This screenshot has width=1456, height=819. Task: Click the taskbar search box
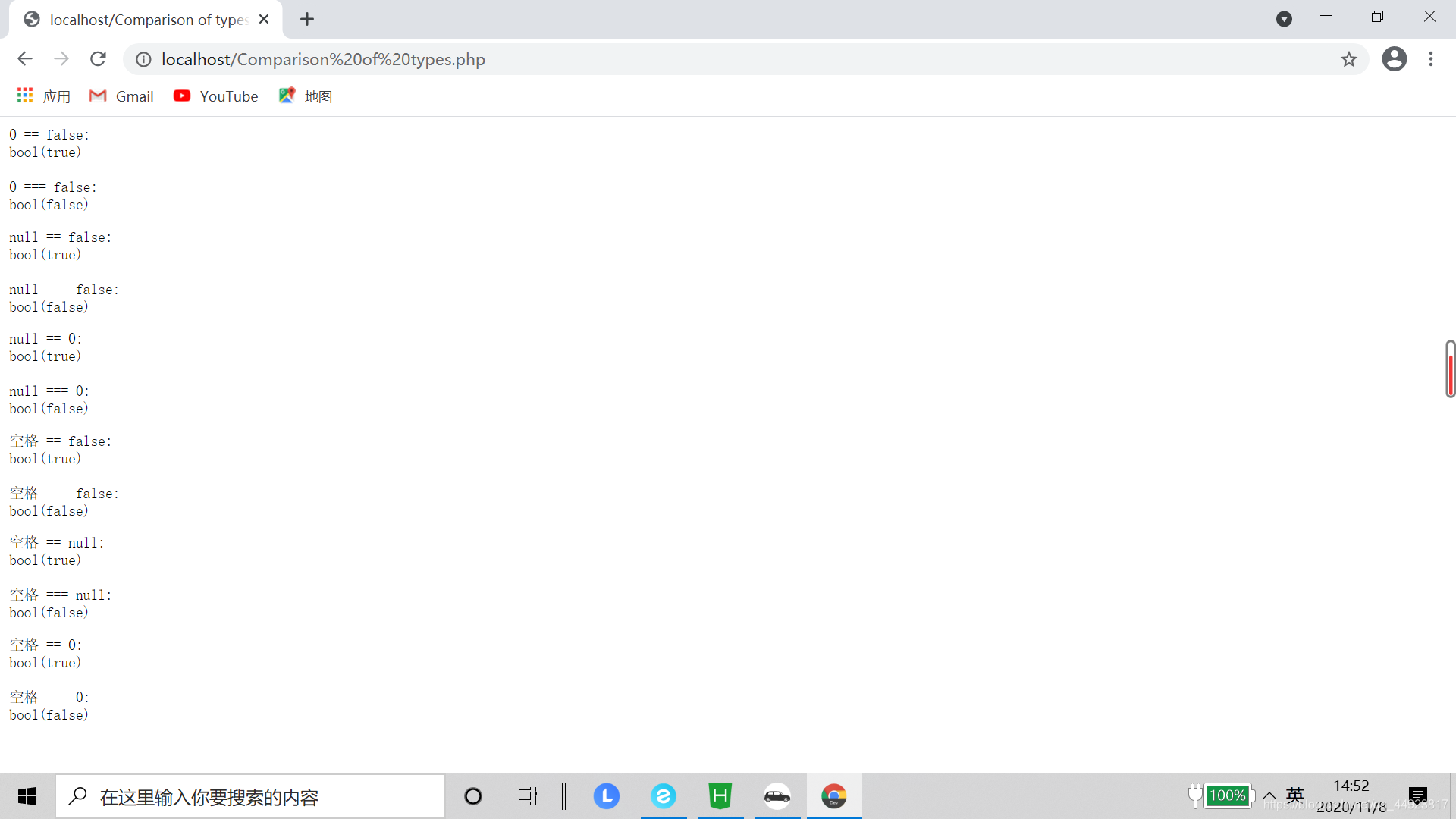[x=250, y=796]
